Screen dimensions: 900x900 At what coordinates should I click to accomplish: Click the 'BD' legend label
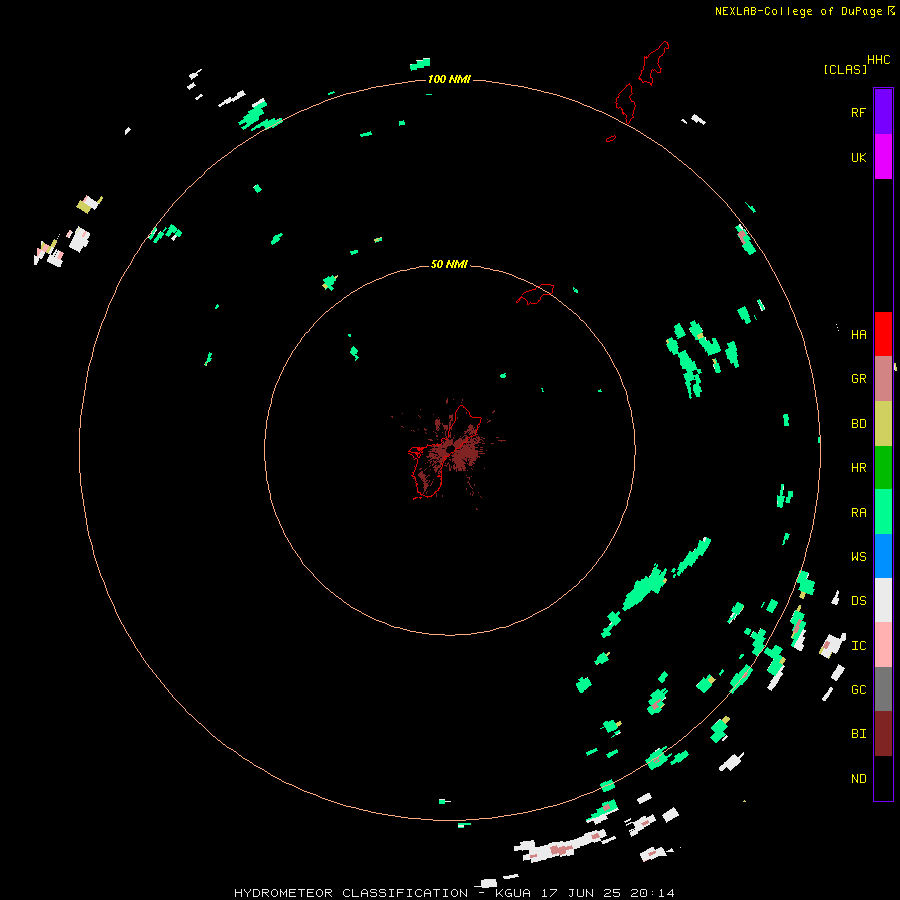pyautogui.click(x=858, y=424)
